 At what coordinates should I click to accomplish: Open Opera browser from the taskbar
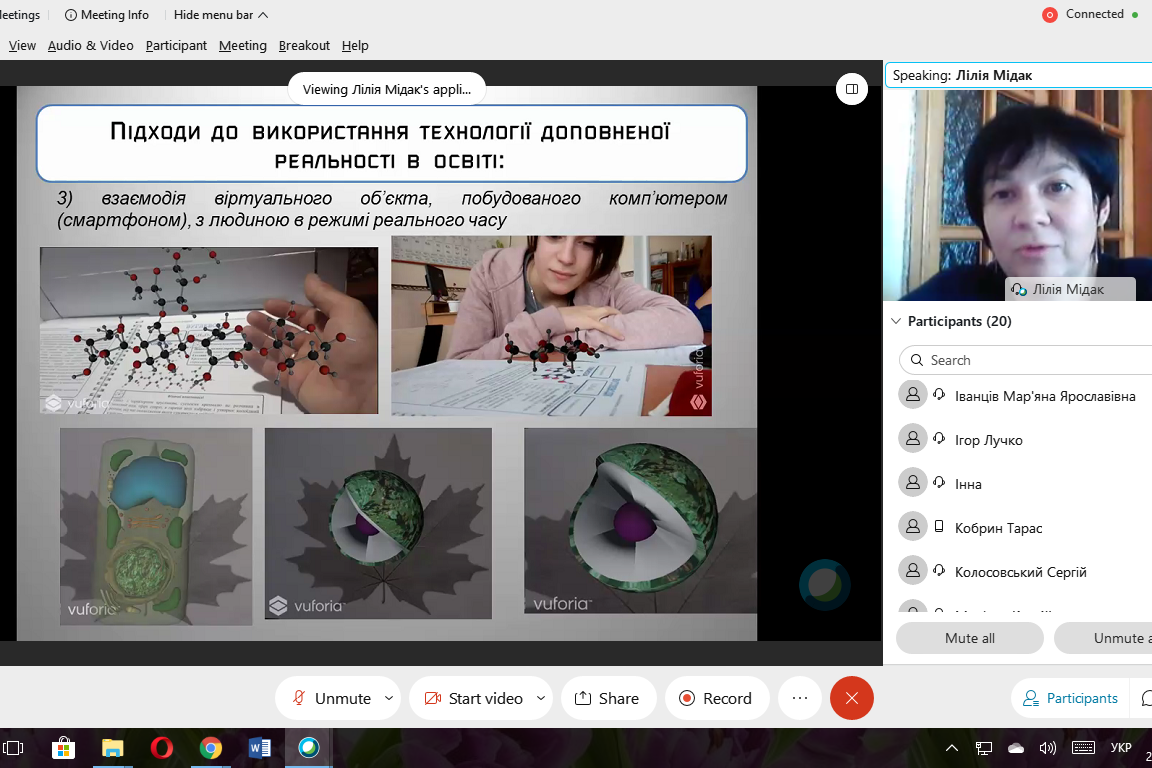click(x=161, y=748)
